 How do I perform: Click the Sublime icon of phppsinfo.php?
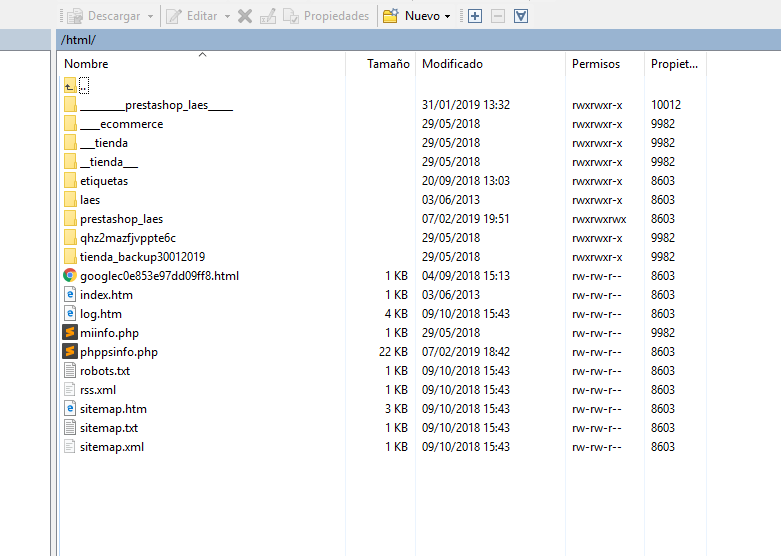pos(70,351)
